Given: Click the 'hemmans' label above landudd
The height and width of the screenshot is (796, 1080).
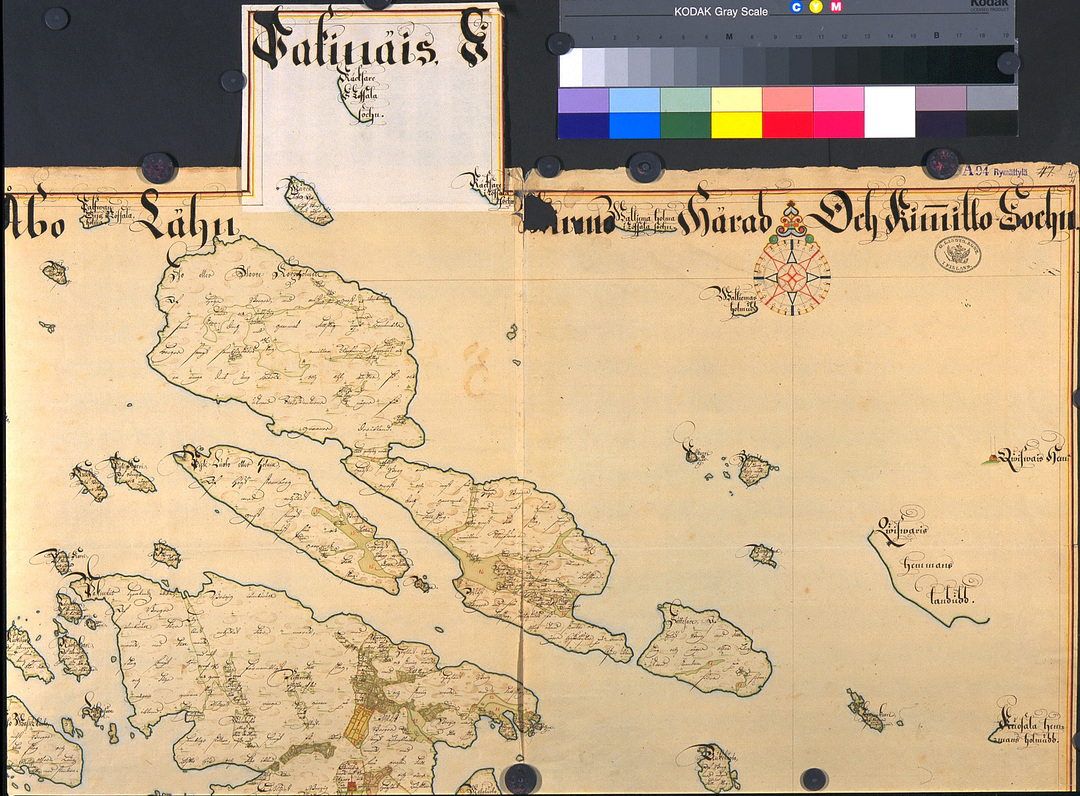Looking at the screenshot, I should 926,565.
